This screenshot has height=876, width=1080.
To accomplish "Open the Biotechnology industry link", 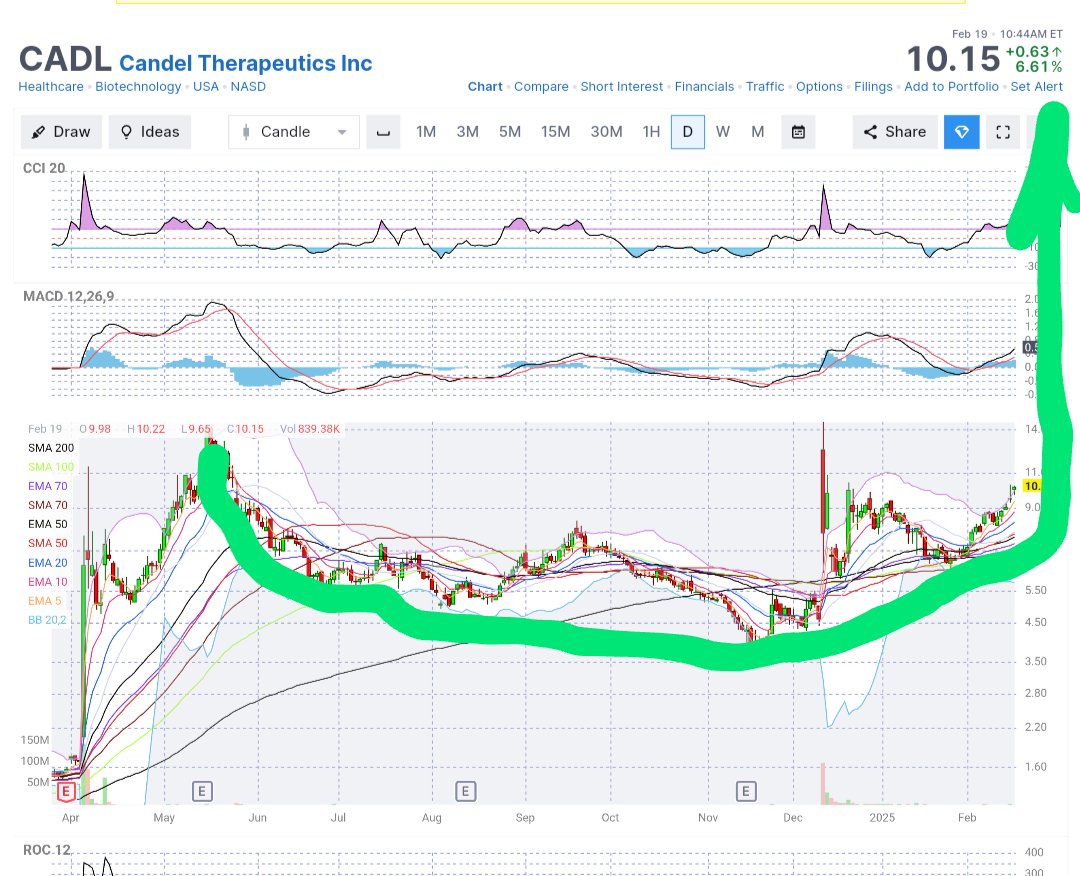I will (x=138, y=87).
